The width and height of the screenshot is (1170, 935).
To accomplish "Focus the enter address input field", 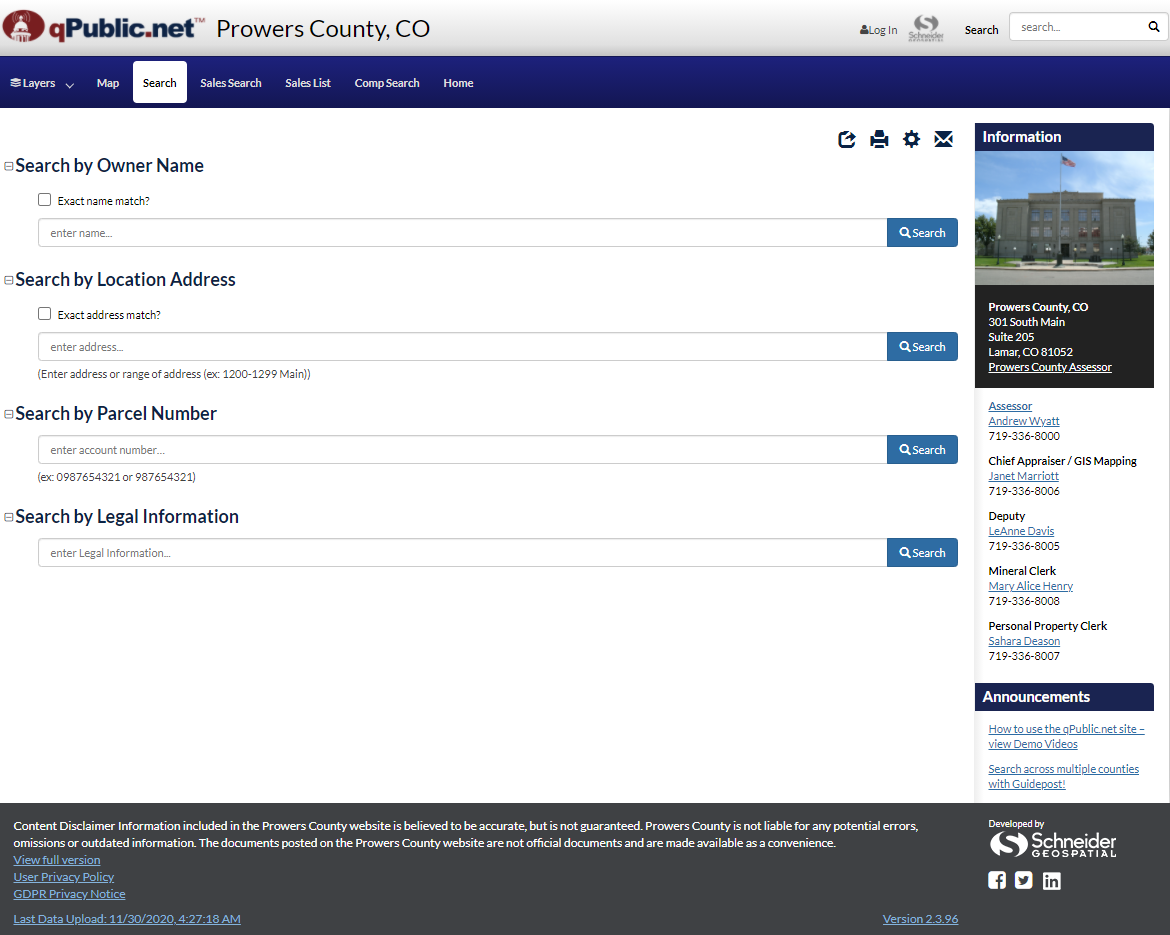I will click(463, 347).
